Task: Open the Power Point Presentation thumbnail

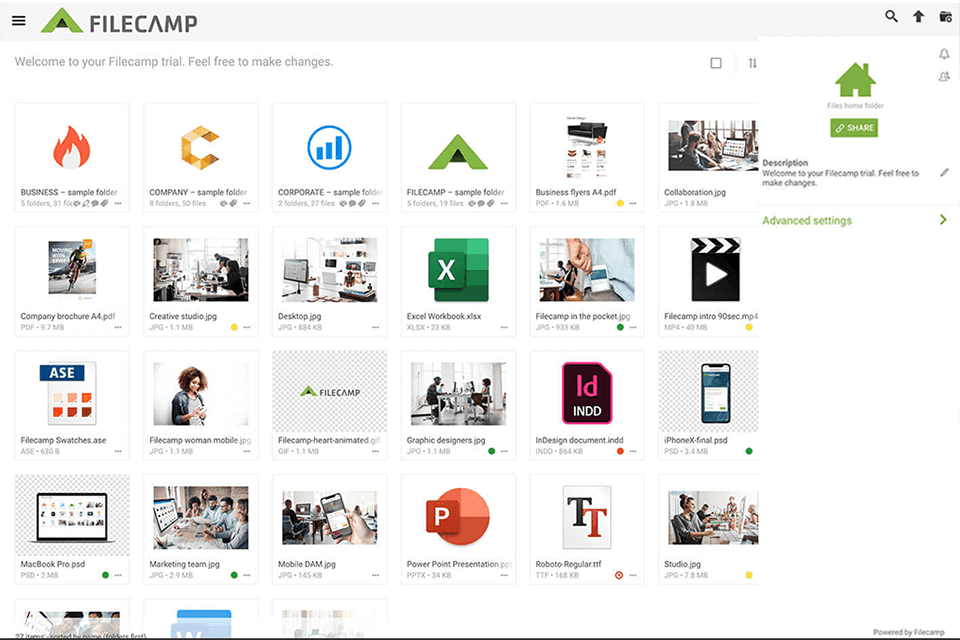Action: coord(458,516)
